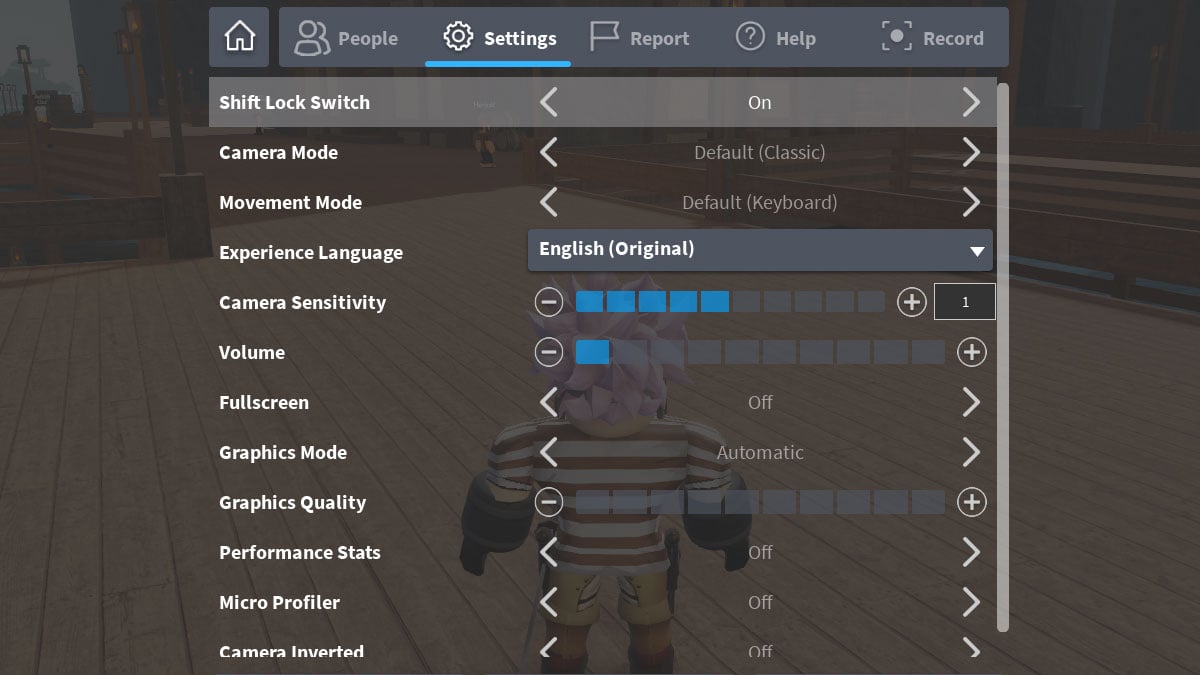This screenshot has width=1200, height=675.
Task: Cycle Graphics Mode with left chevron
Action: [x=549, y=452]
